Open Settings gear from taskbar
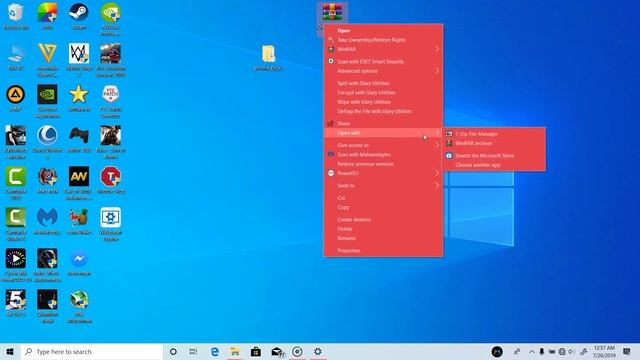The image size is (640, 360). (x=318, y=351)
